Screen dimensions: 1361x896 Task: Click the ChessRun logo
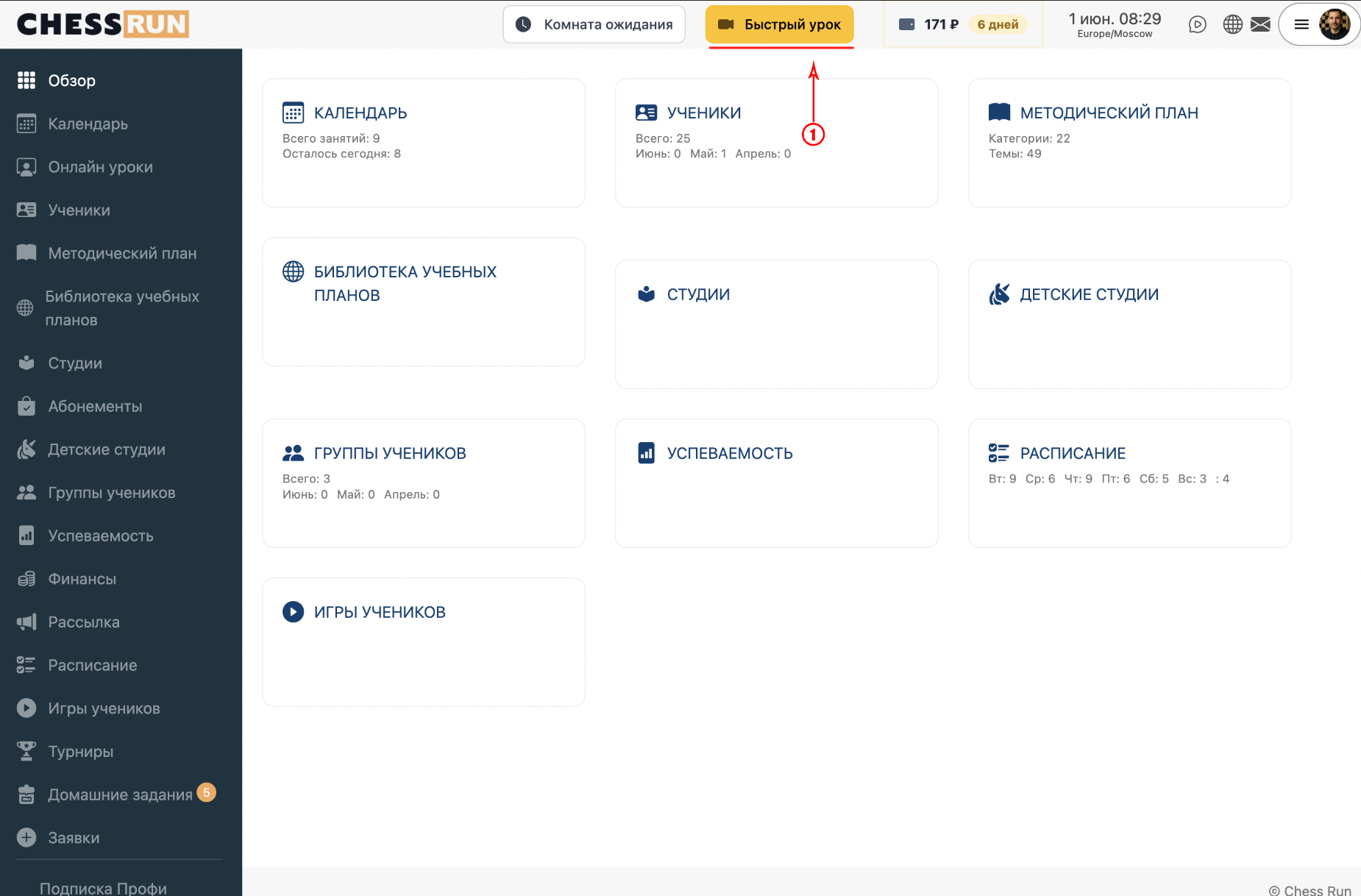coord(103,24)
